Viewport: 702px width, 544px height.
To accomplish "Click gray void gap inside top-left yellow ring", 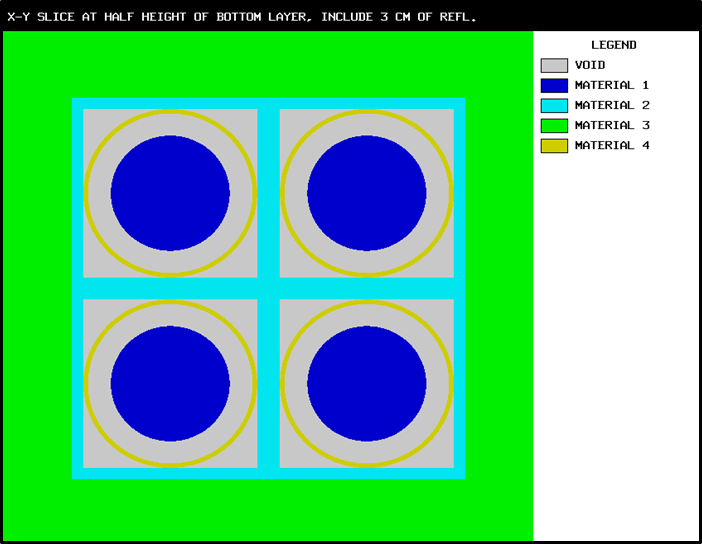I will [x=100, y=193].
